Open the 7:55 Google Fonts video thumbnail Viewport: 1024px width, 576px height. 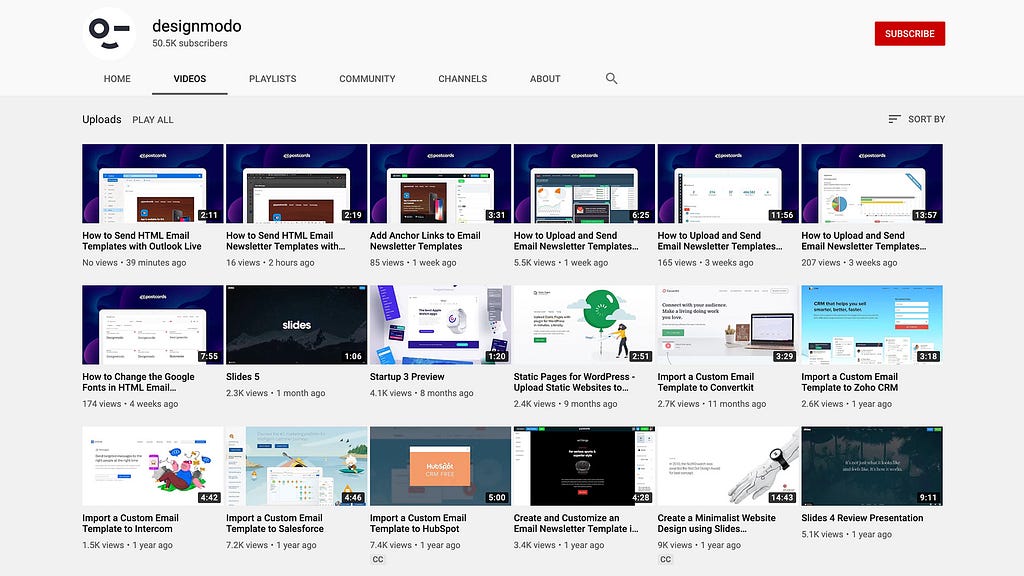[153, 325]
